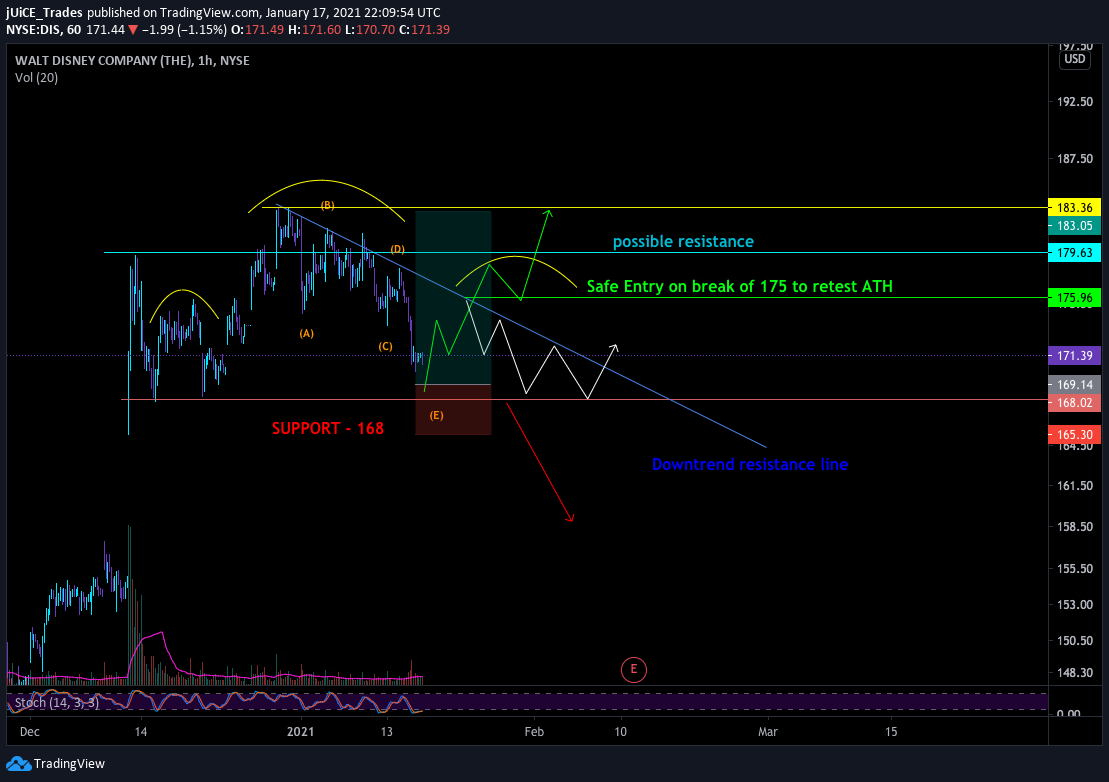Viewport: 1109px width, 782px height.
Task: Click the red circled E earnings marker
Action: tap(634, 670)
